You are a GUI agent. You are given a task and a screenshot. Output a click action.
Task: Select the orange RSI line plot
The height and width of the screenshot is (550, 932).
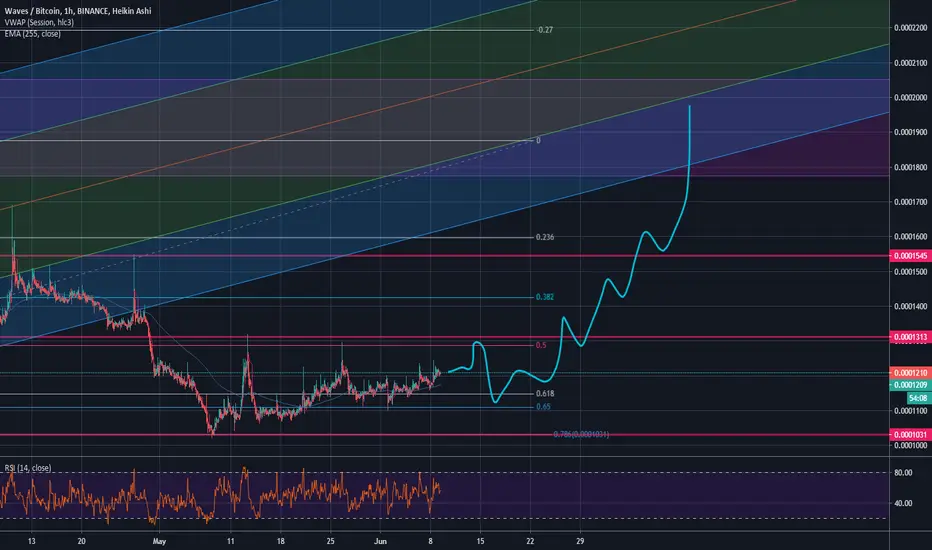pos(220,495)
